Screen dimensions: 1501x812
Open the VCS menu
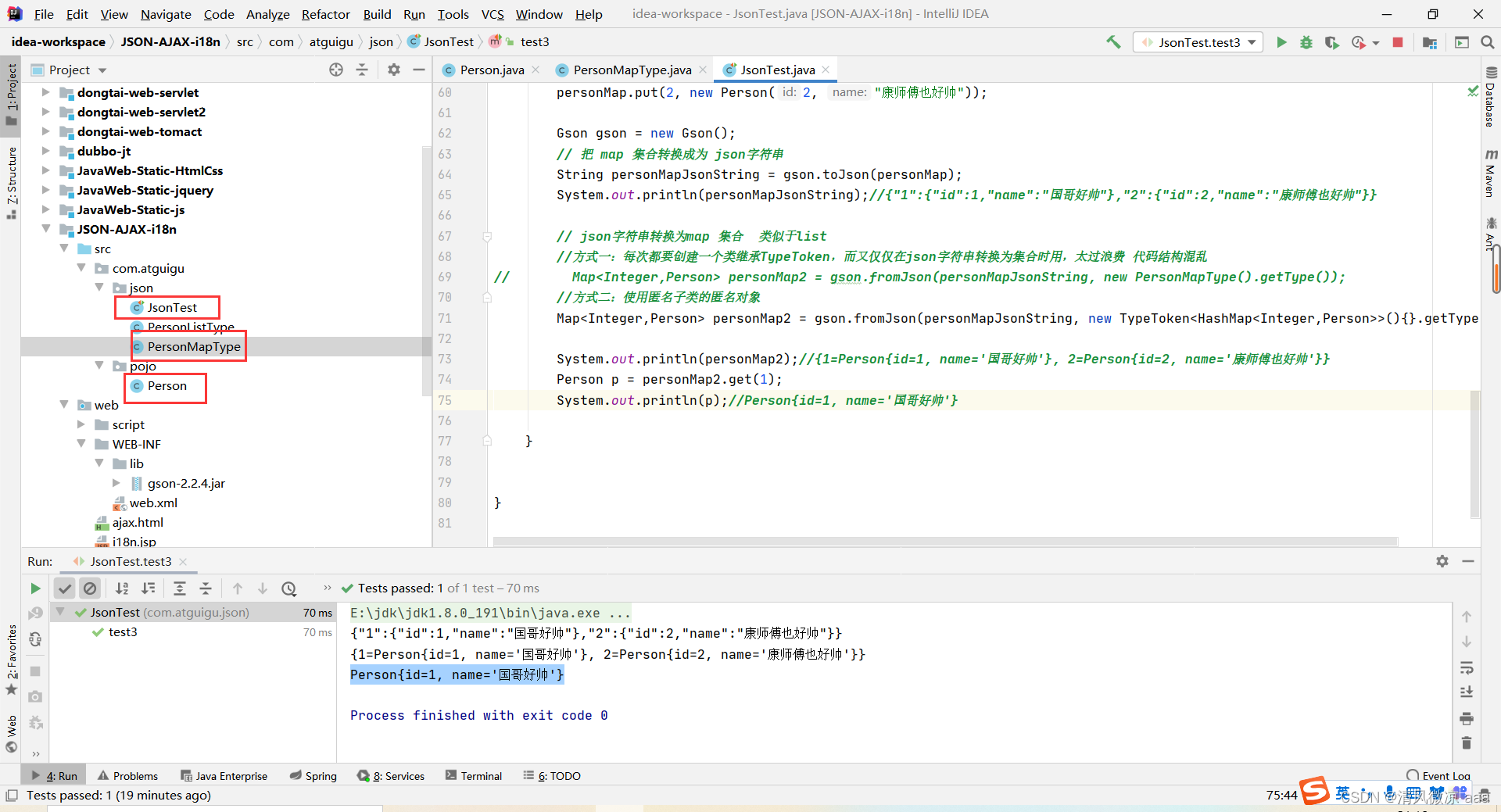[x=493, y=14]
